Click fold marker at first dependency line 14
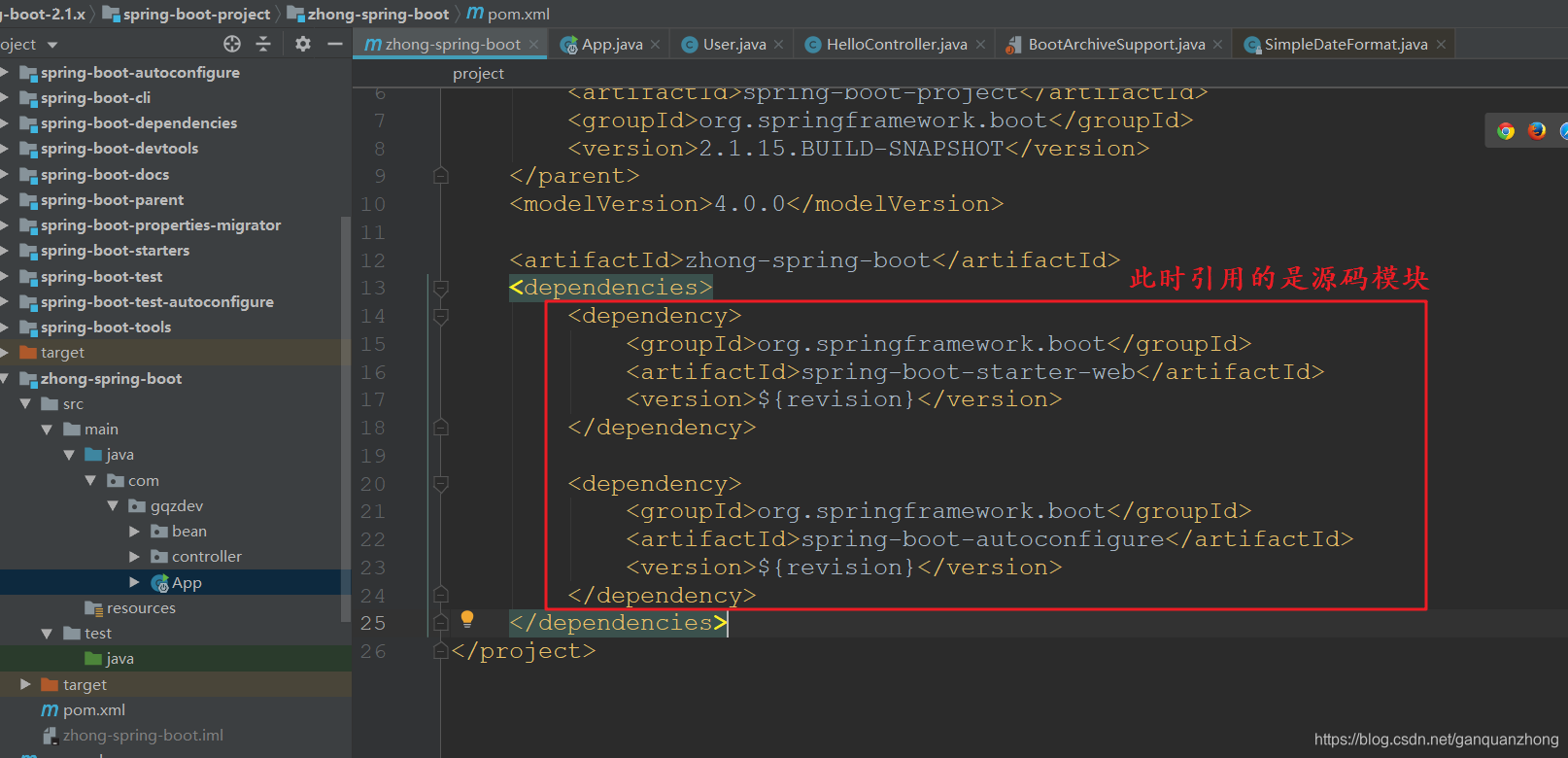 pyautogui.click(x=441, y=317)
